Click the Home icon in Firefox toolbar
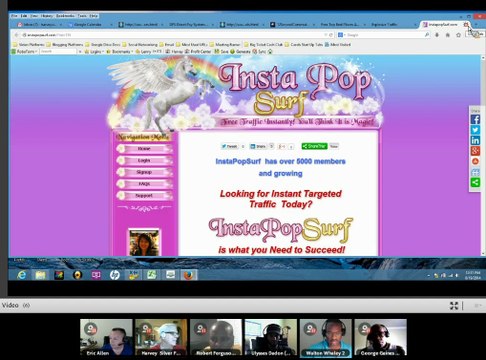The height and width of the screenshot is (360, 486). [x=447, y=35]
